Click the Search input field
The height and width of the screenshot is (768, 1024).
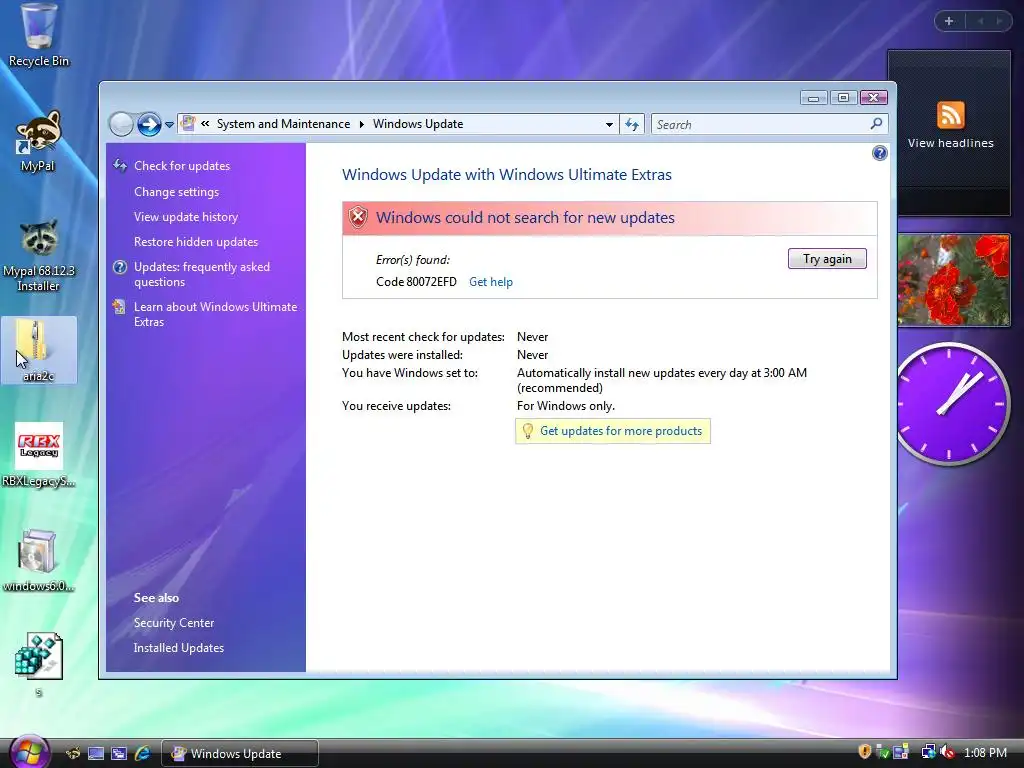click(761, 124)
